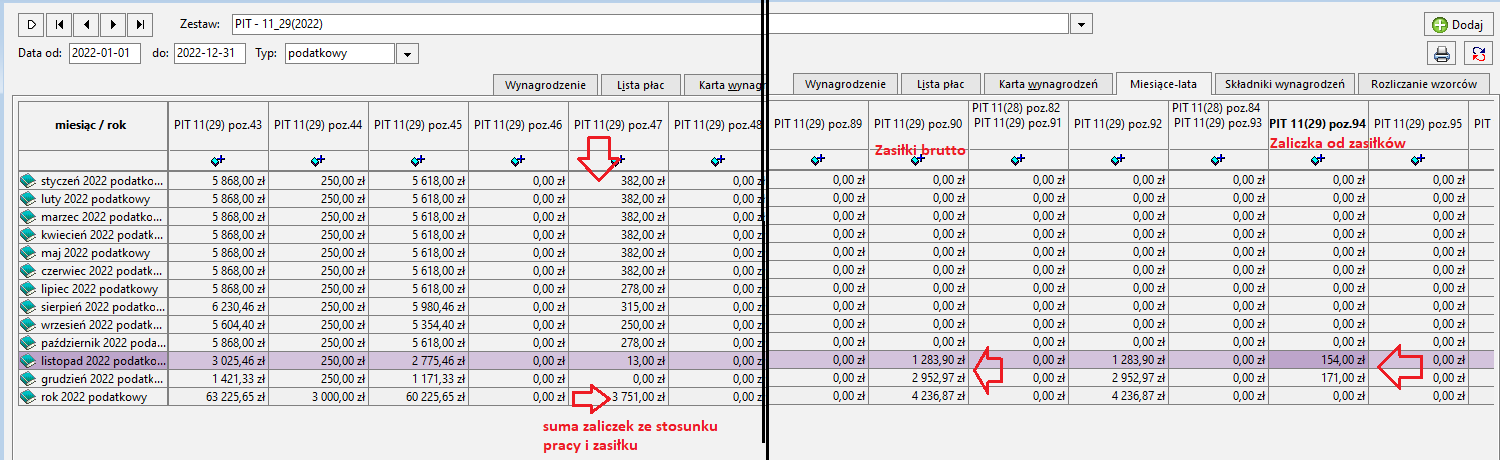This screenshot has width=1500, height=460.
Task: Click the cell 5 354,40 zł
Action: (418, 324)
